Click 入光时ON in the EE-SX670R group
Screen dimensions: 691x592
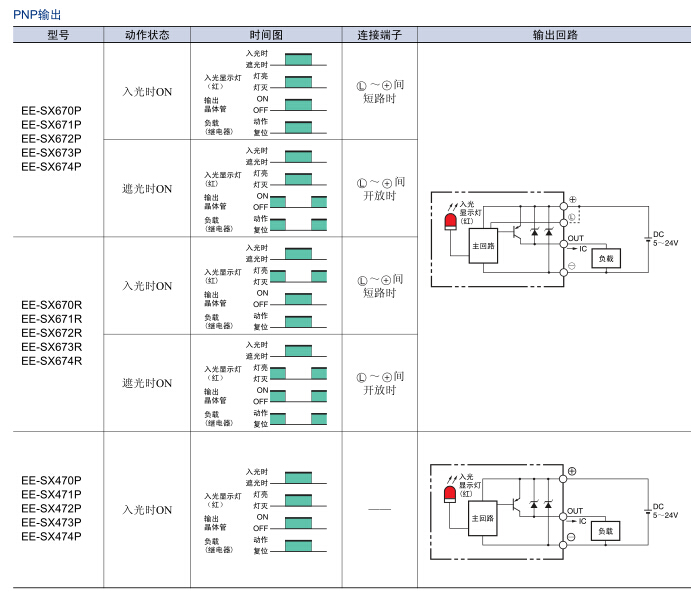tap(147, 286)
